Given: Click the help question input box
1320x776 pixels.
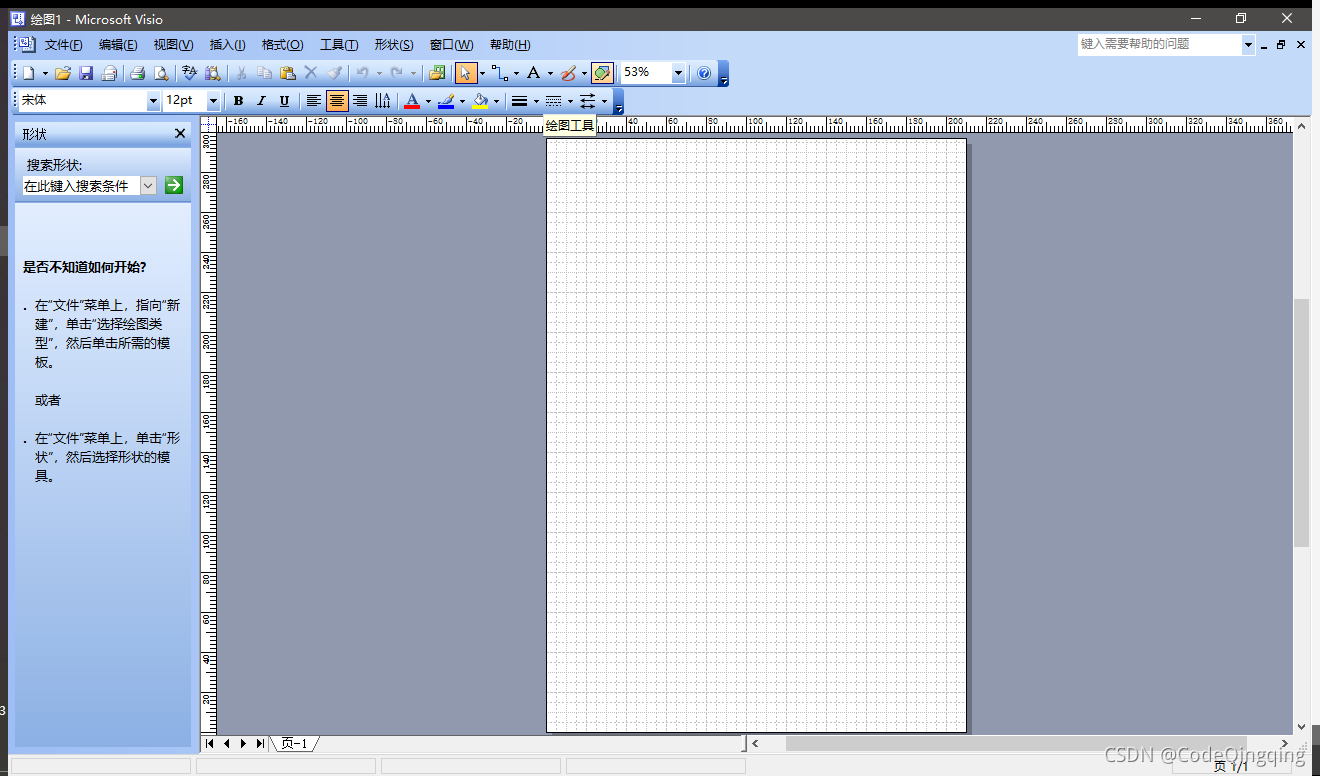Looking at the screenshot, I should pos(1159,44).
